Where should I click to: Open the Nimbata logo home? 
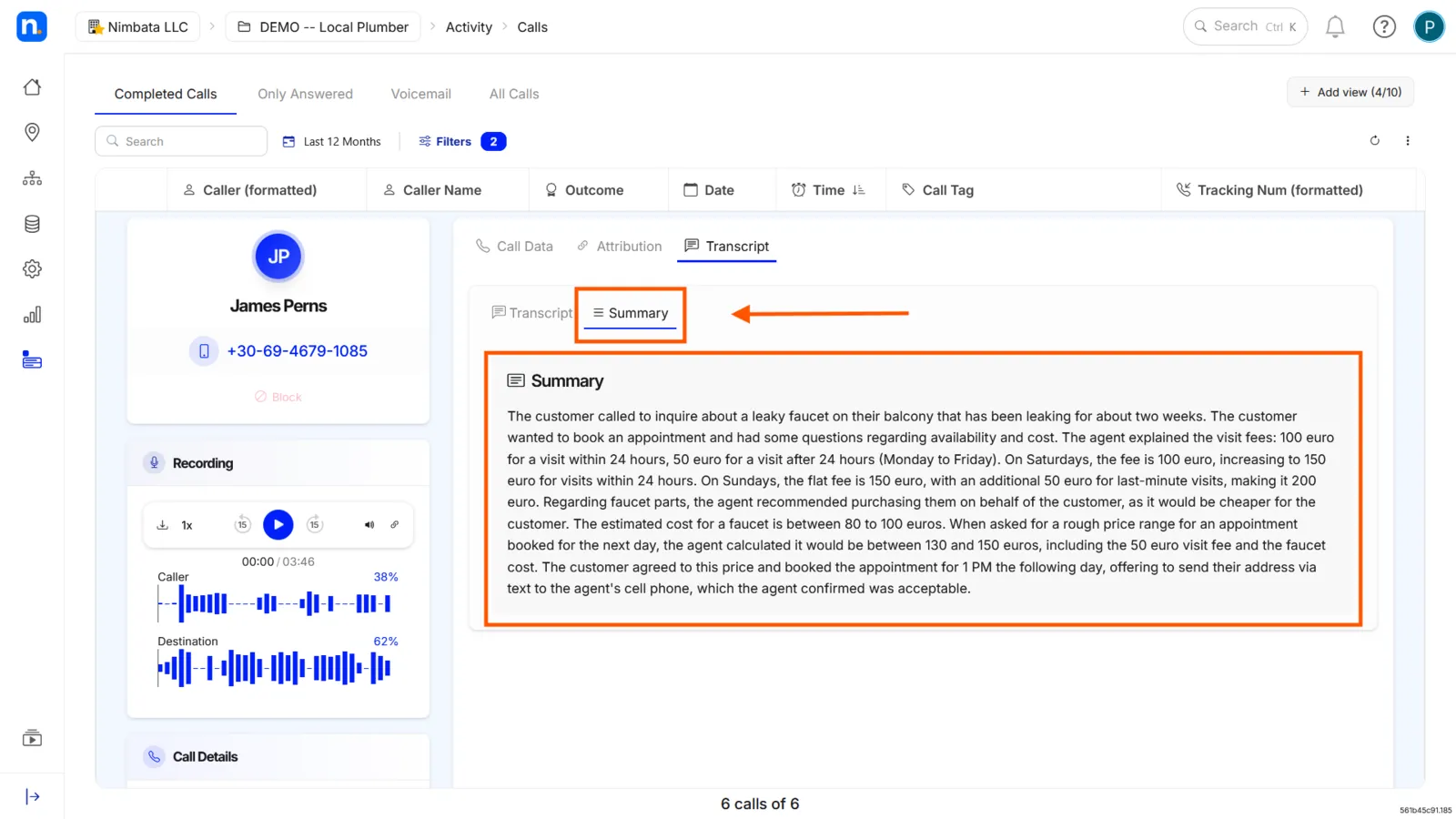32,26
